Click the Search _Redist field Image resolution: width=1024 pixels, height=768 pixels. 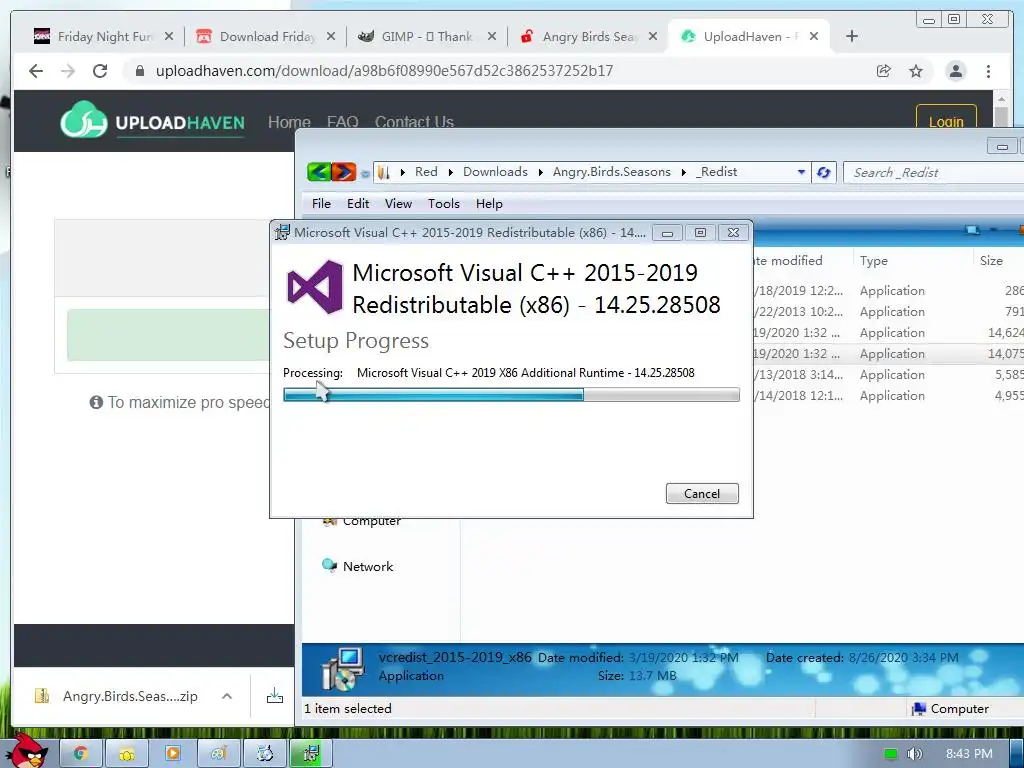tap(934, 172)
